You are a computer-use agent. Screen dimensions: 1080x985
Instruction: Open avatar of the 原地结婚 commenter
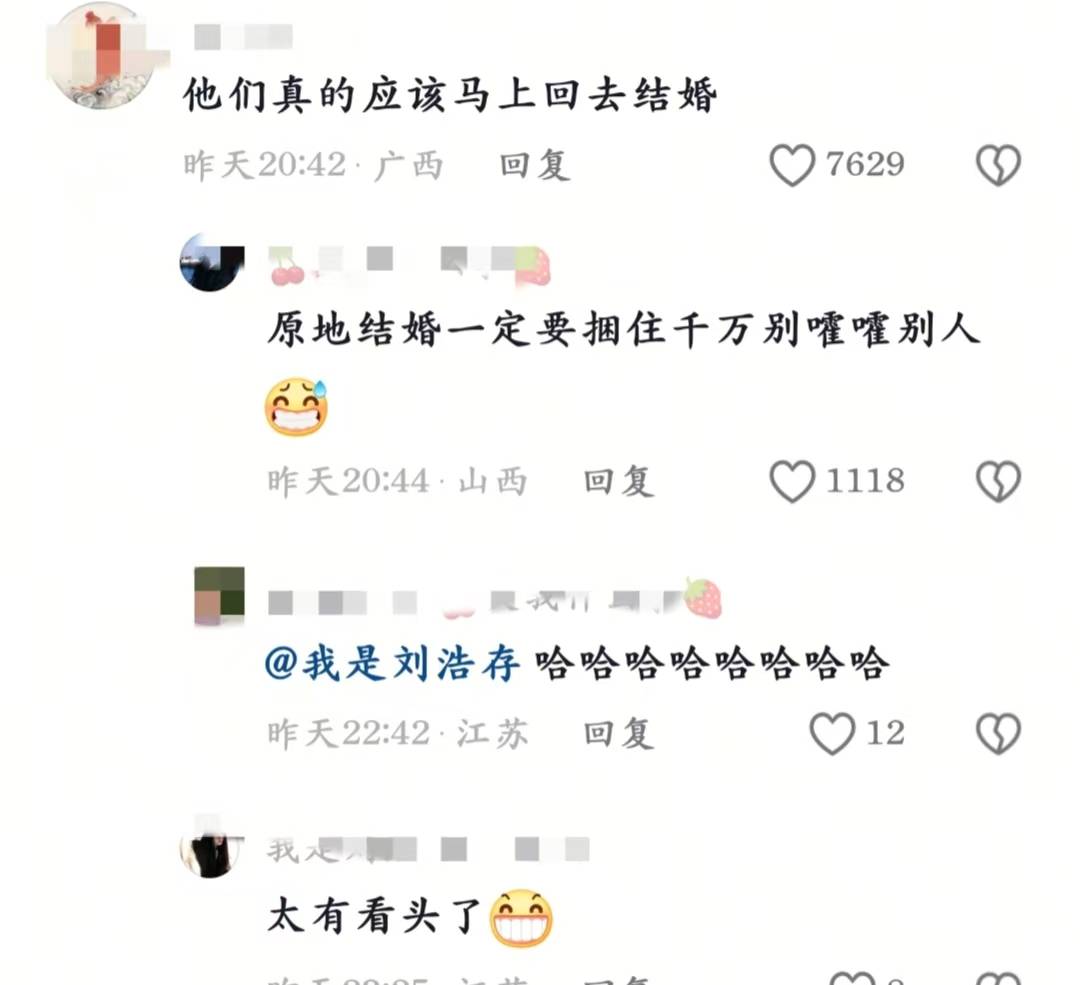point(211,262)
